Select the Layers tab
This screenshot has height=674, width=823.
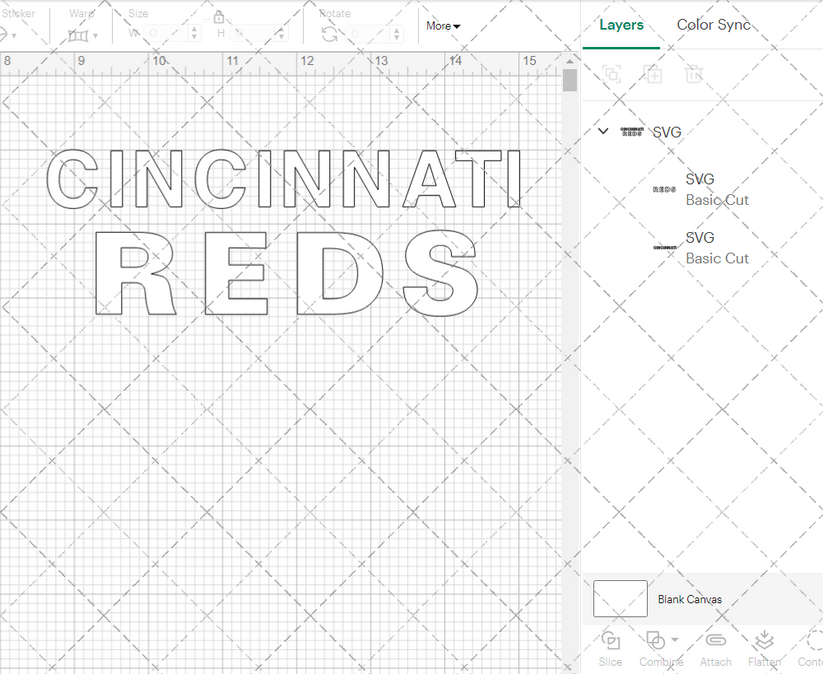(621, 24)
